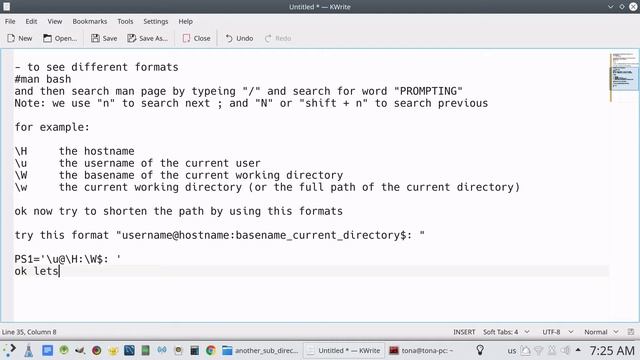Click the 7:25 AM clock
Screen dimensions: 640x360
(x=612, y=350)
